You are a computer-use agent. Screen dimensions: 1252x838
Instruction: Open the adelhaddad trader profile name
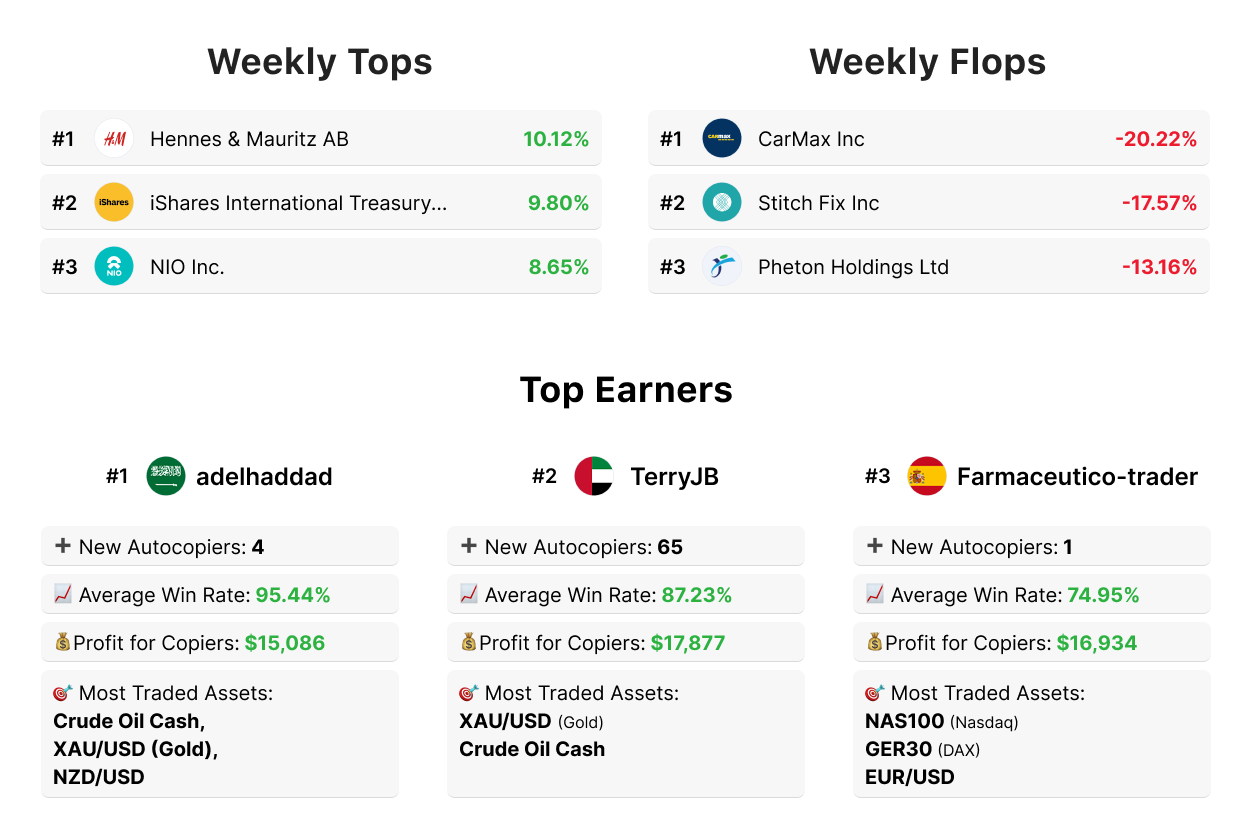coord(264,477)
